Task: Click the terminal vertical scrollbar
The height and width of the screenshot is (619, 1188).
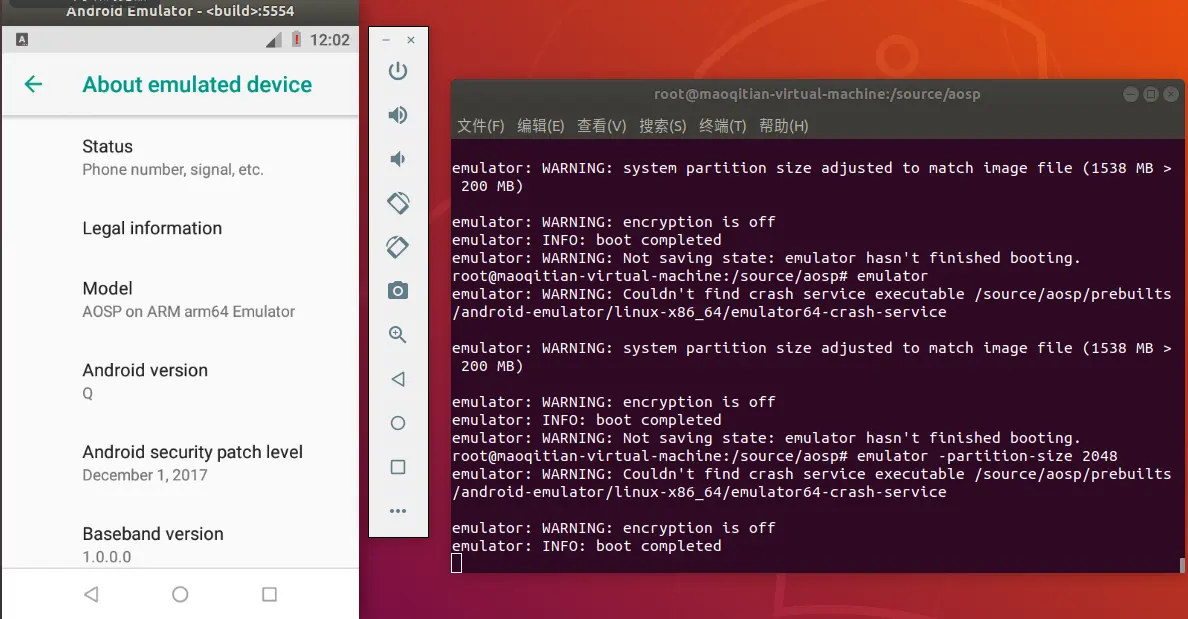Action: [x=1182, y=564]
